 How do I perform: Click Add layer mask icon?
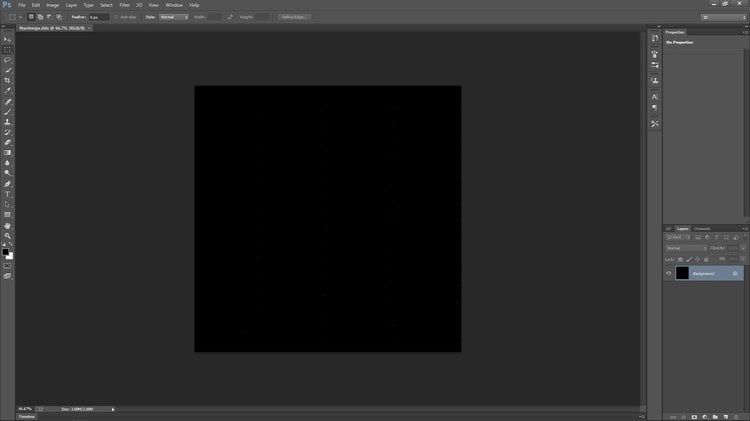click(x=695, y=417)
